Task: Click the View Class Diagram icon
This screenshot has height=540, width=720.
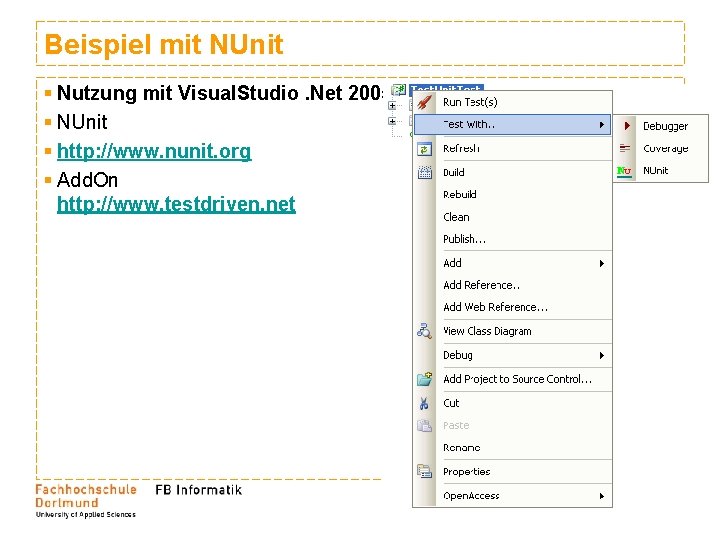Action: tap(424, 331)
